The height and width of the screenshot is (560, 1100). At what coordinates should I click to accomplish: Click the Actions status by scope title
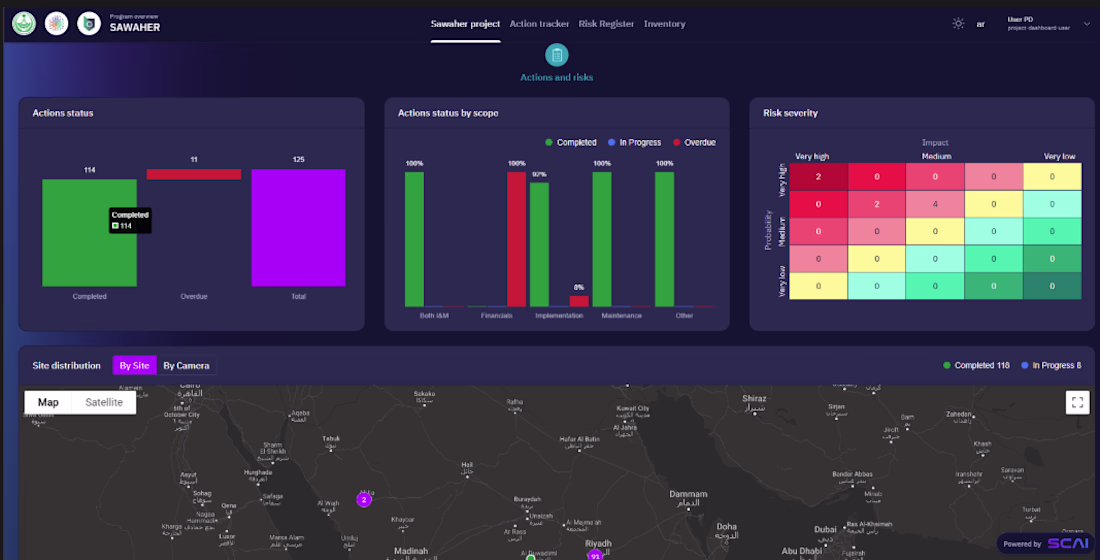[448, 113]
